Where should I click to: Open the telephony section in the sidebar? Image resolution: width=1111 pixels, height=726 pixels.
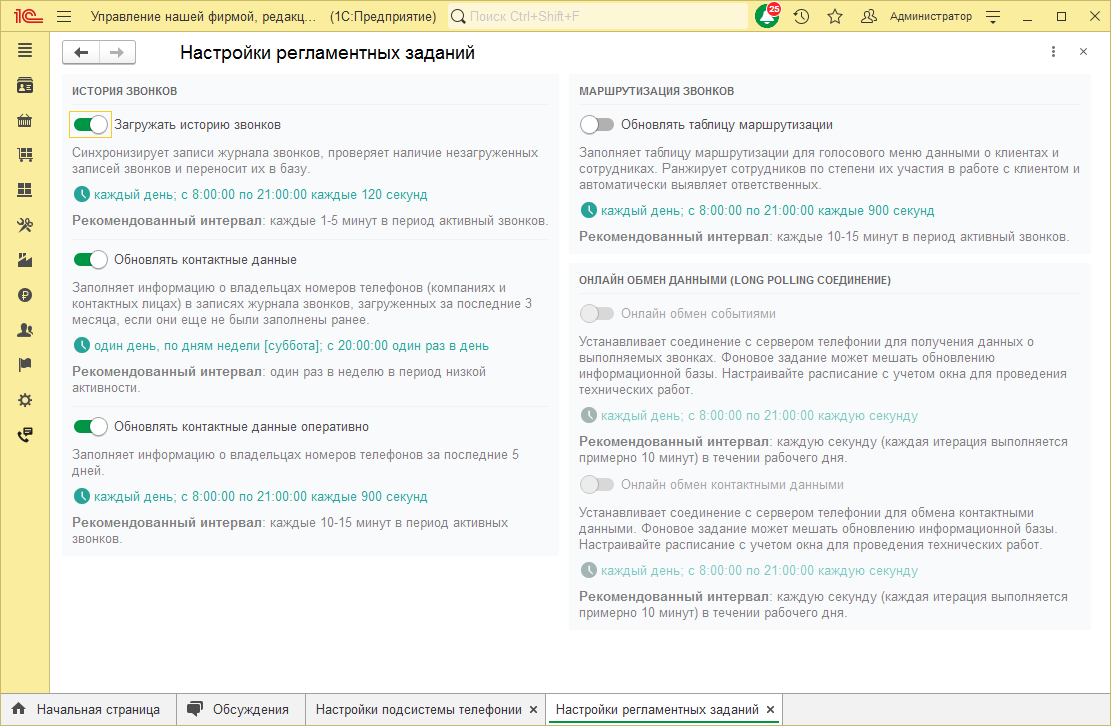pos(25,435)
